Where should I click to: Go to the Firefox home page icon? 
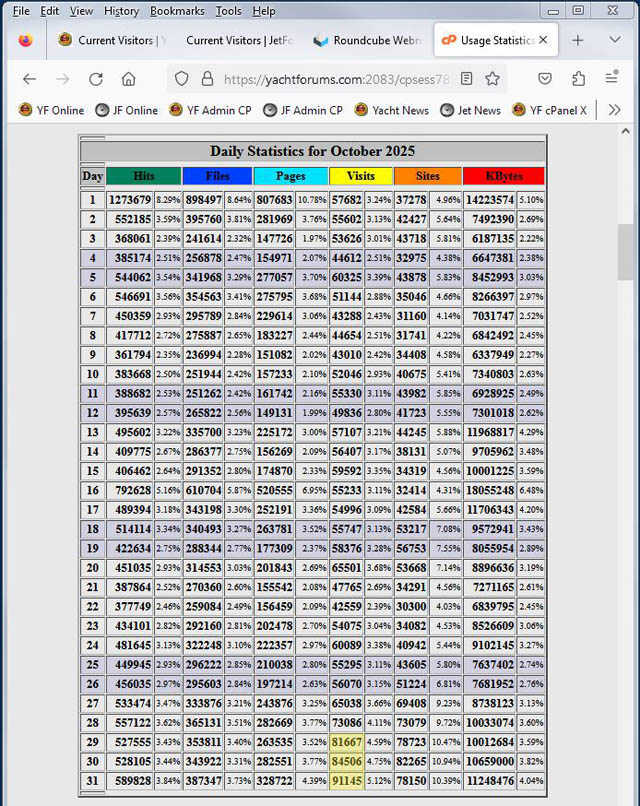(129, 79)
